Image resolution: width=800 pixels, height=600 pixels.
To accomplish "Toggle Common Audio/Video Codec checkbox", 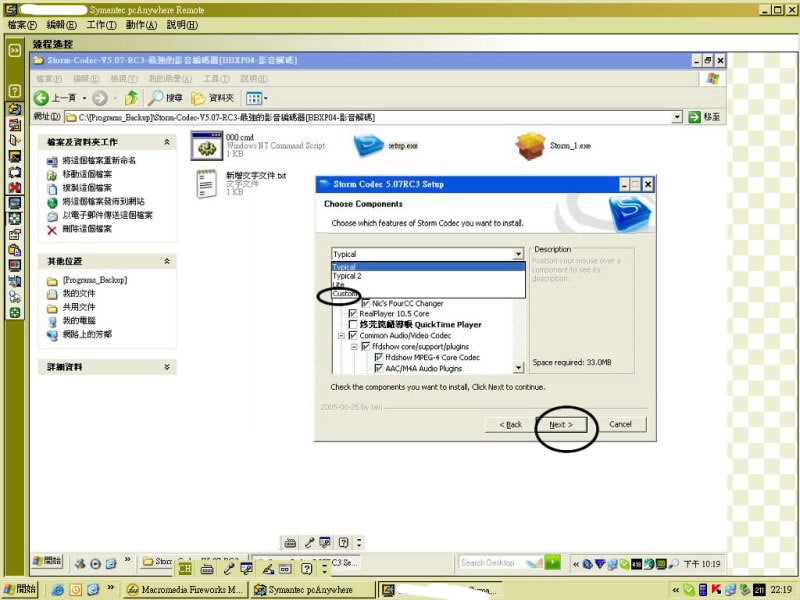I will click(x=353, y=336).
